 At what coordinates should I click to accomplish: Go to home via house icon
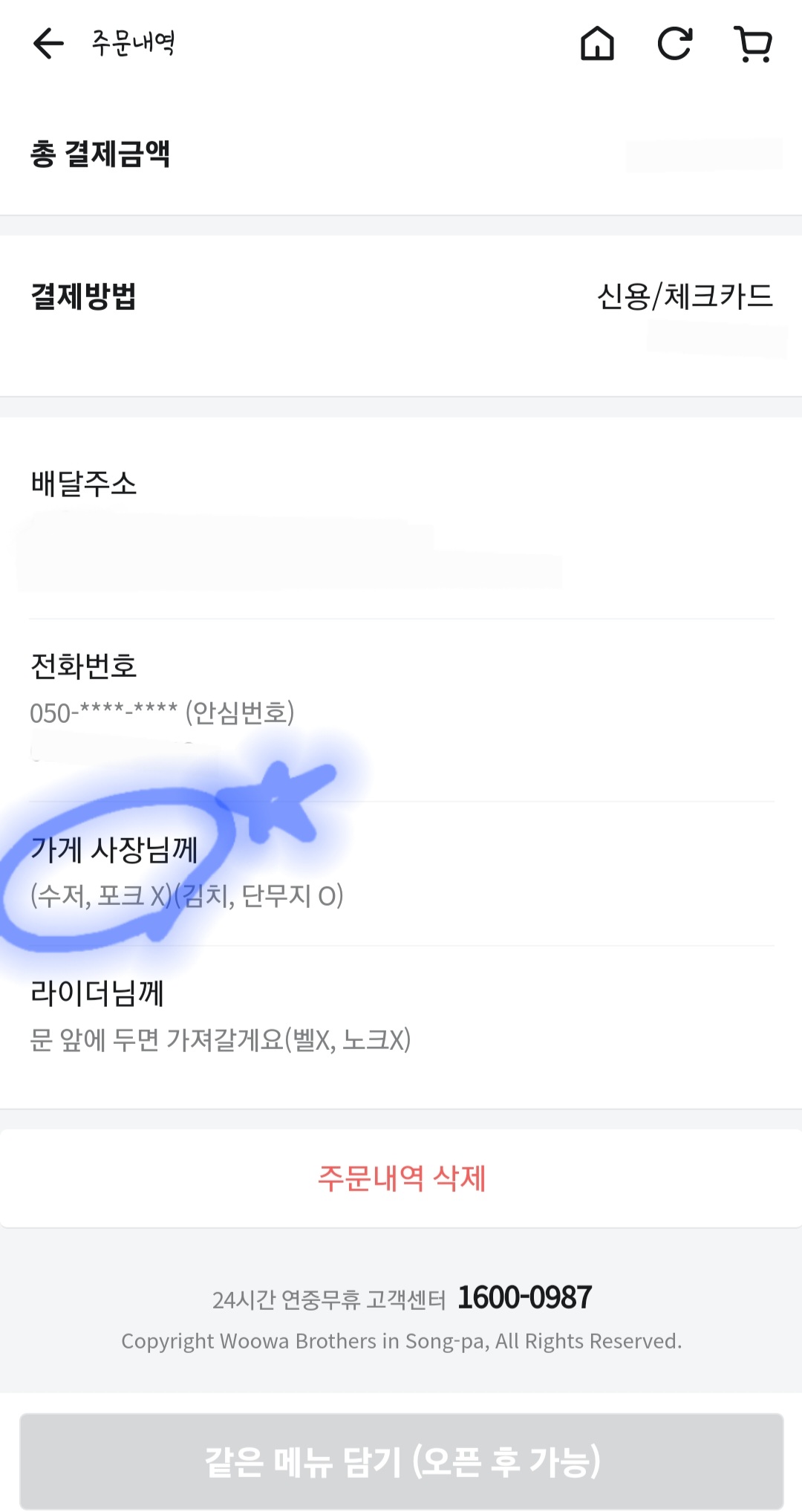click(x=597, y=43)
